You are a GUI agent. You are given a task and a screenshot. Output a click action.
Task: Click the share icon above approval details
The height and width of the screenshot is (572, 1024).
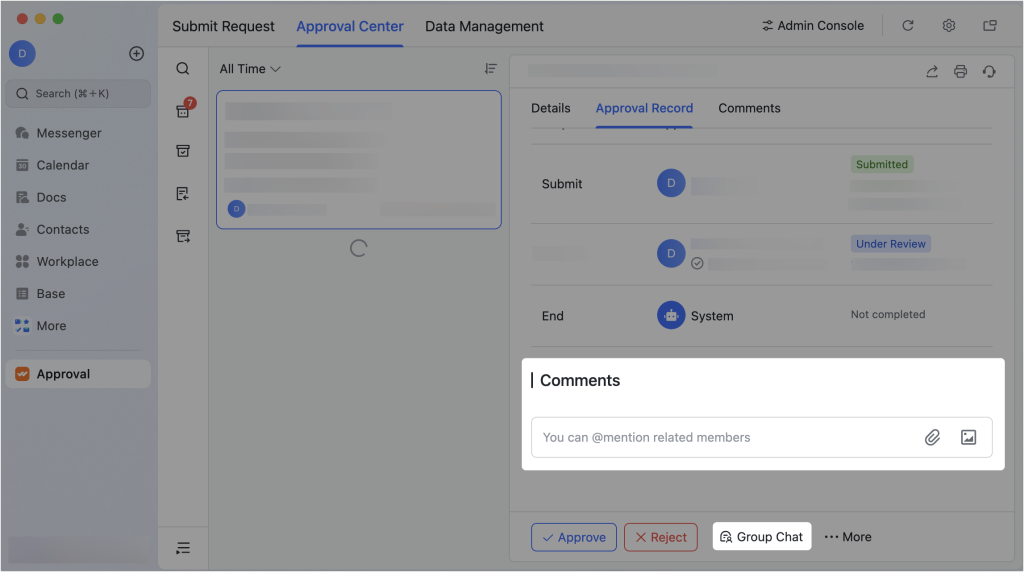[932, 71]
